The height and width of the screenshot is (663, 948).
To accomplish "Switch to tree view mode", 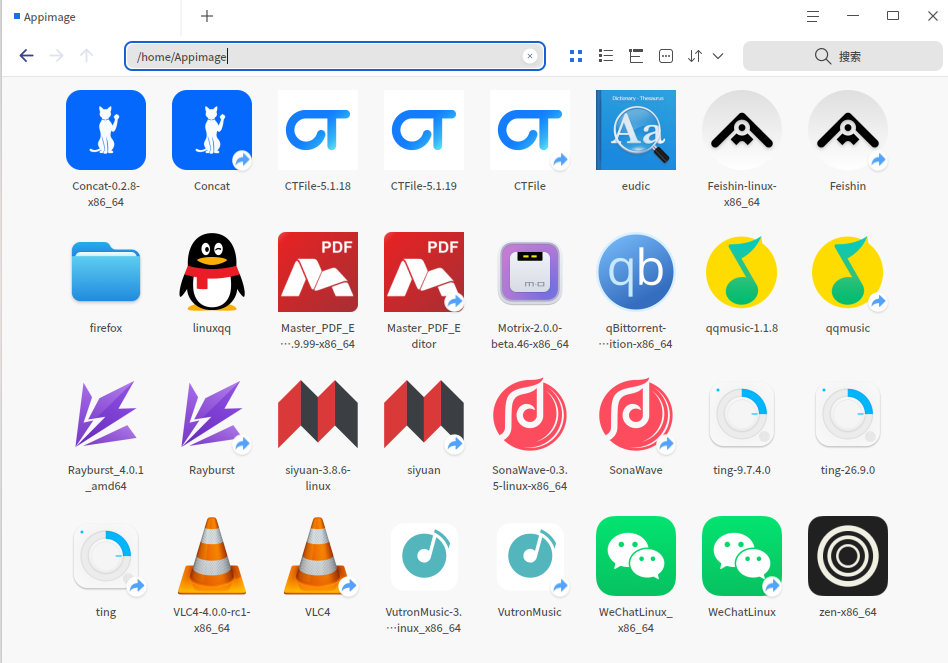I will [636, 56].
